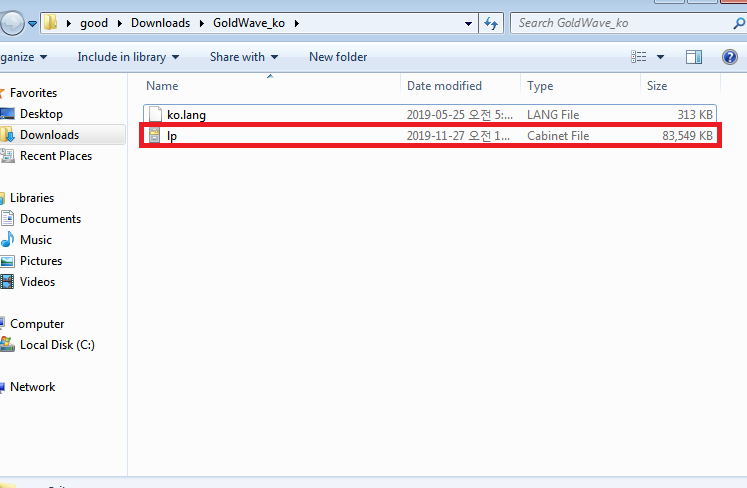Select Local Disk (C:) in sidebar
This screenshot has height=488, width=747.
point(57,345)
